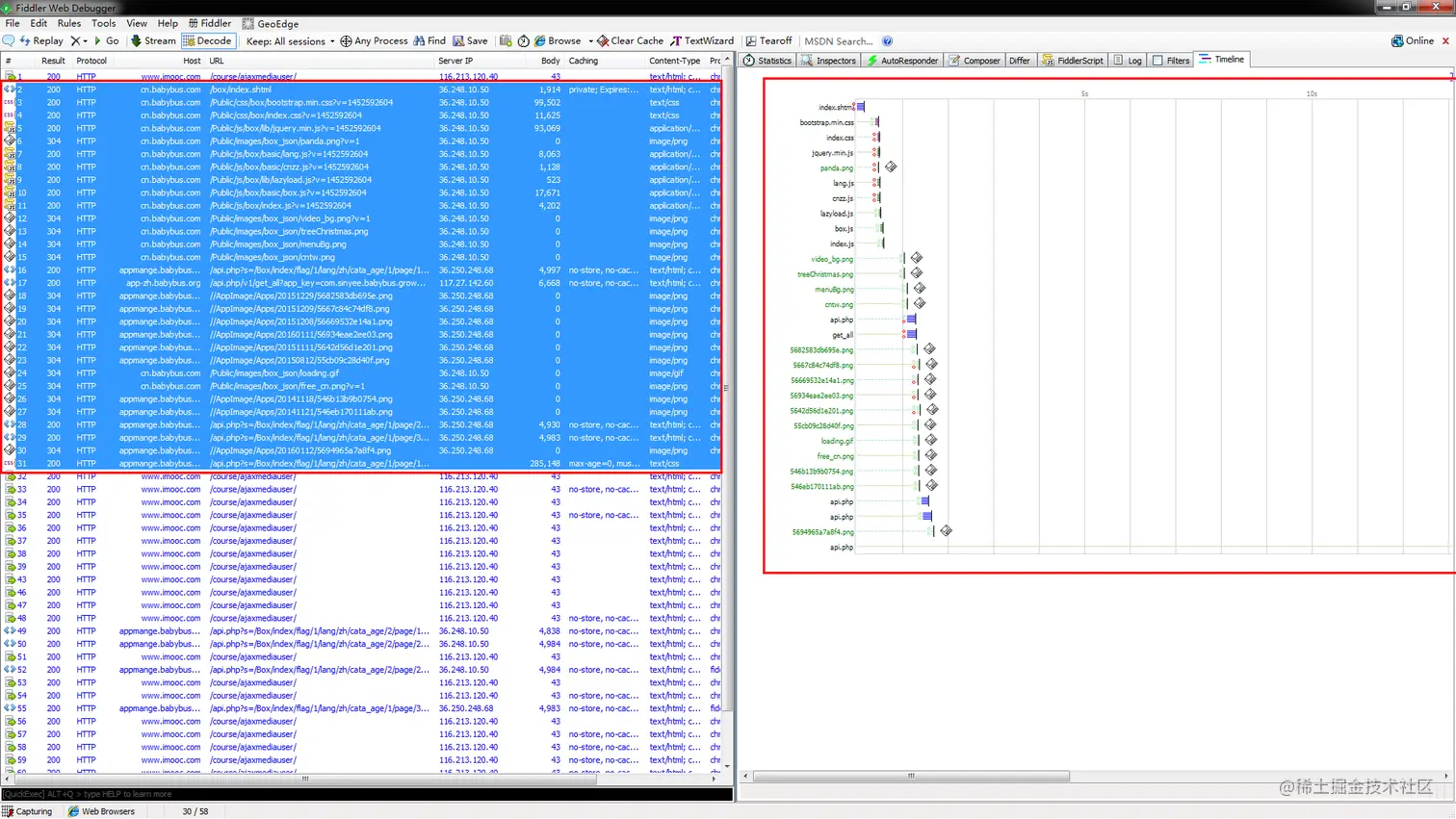Click the index.shtml bar in timeline

tap(861, 107)
